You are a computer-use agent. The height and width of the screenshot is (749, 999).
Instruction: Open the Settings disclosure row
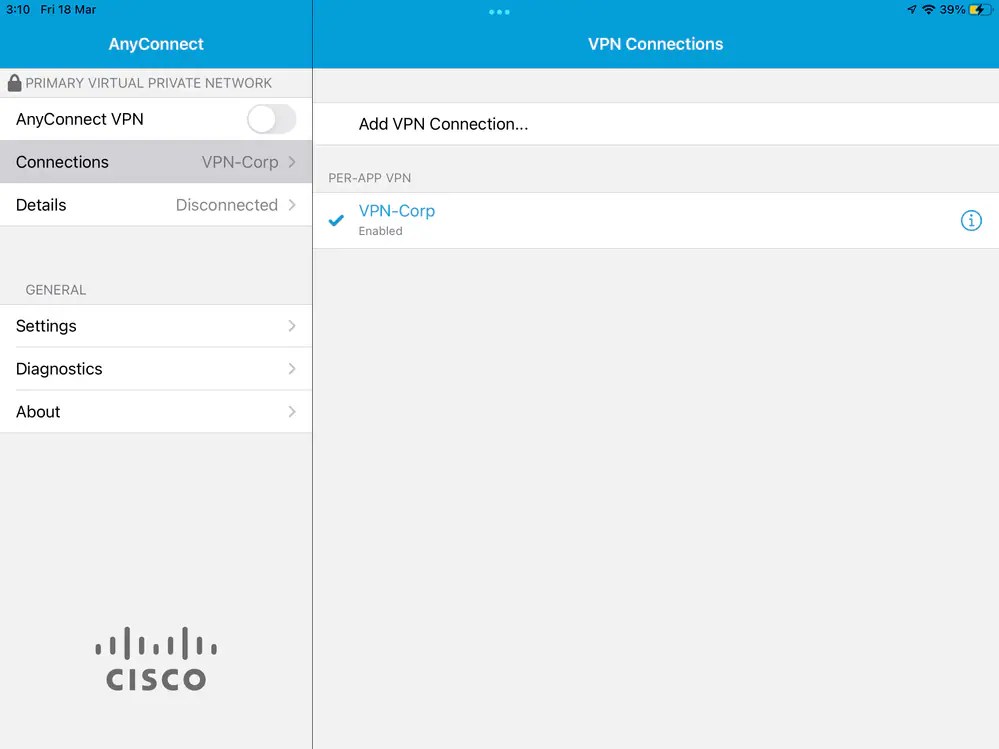(x=155, y=326)
